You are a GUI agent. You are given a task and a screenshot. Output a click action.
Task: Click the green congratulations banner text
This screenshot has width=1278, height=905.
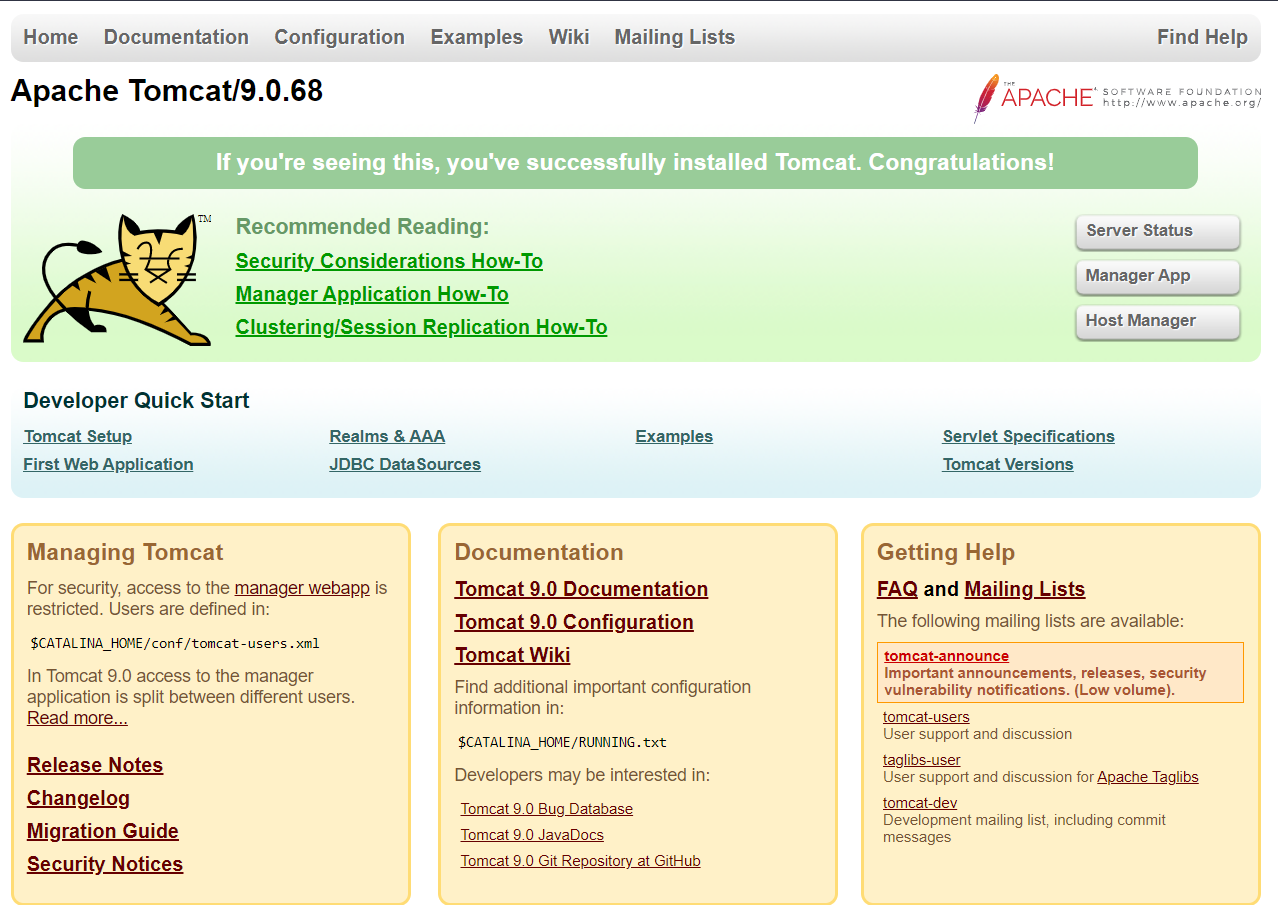635,162
